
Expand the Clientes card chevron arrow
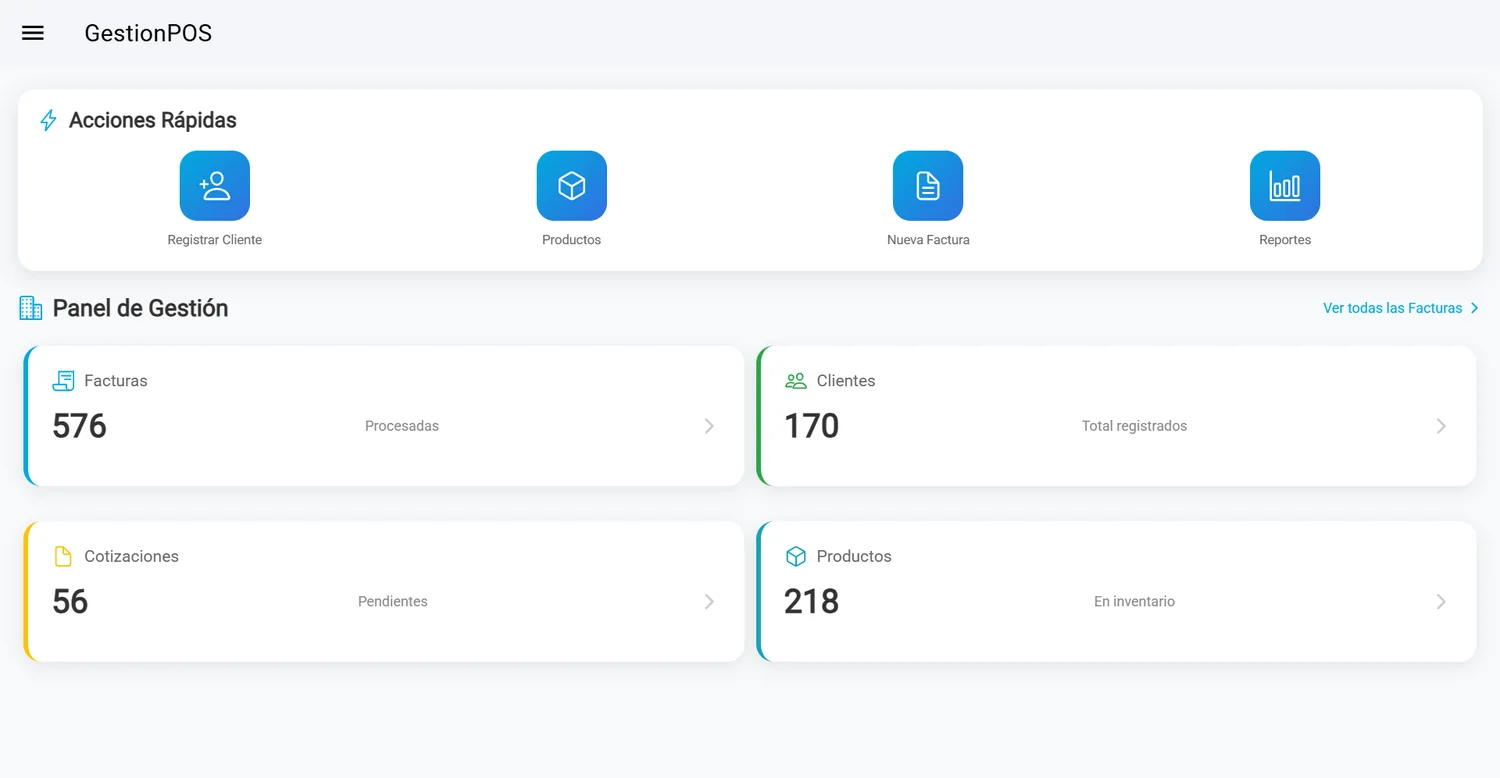coord(1441,426)
